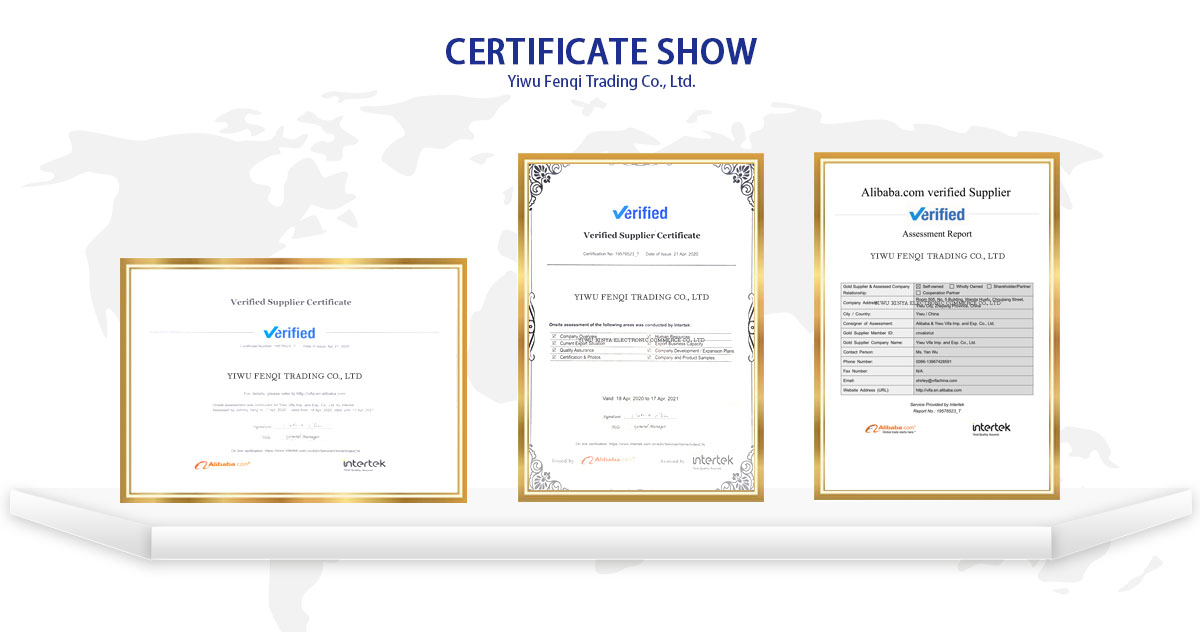Click the 'Report No.' line under the report table
1200x632 pixels.
937,411
